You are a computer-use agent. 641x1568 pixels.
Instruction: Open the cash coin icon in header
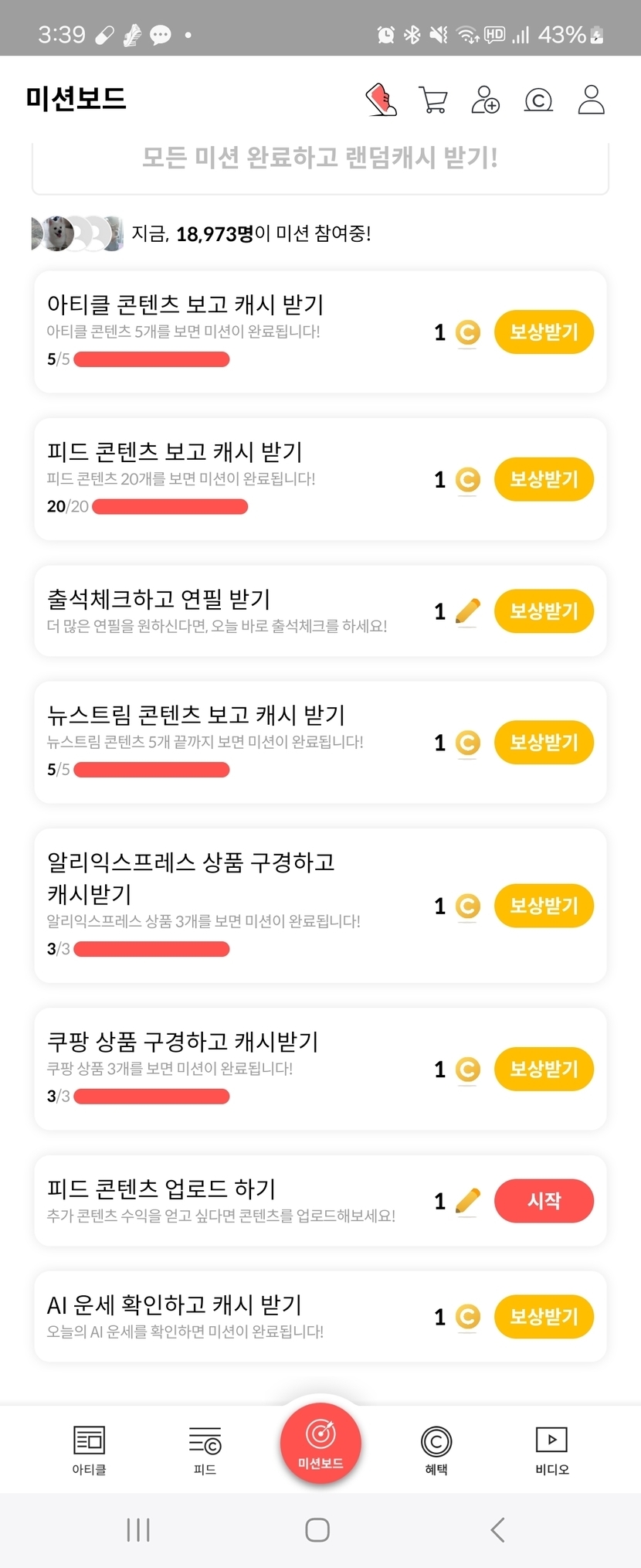click(538, 100)
